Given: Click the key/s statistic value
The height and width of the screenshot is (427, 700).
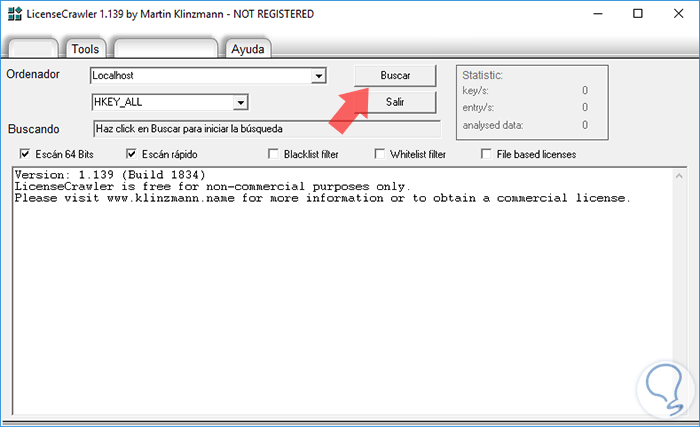Looking at the screenshot, I should (585, 91).
